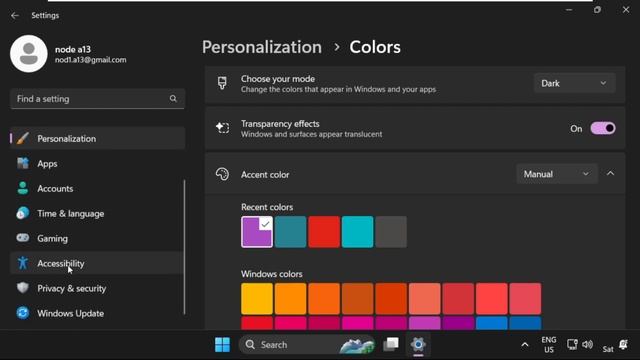Open the Manual accent color dropdown
The width and height of the screenshot is (640, 360).
[x=557, y=174]
